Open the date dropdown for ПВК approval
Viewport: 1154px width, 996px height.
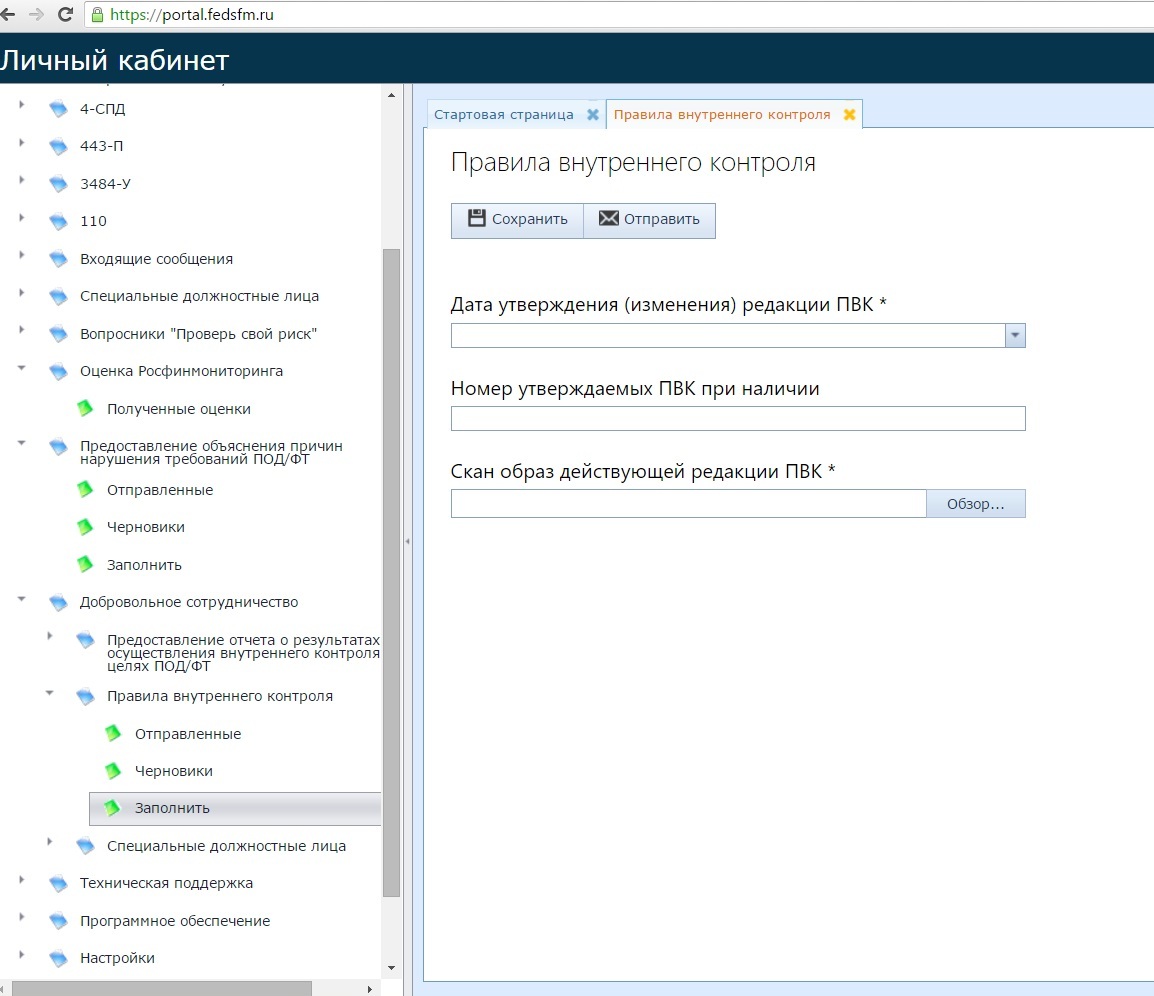coord(1015,336)
